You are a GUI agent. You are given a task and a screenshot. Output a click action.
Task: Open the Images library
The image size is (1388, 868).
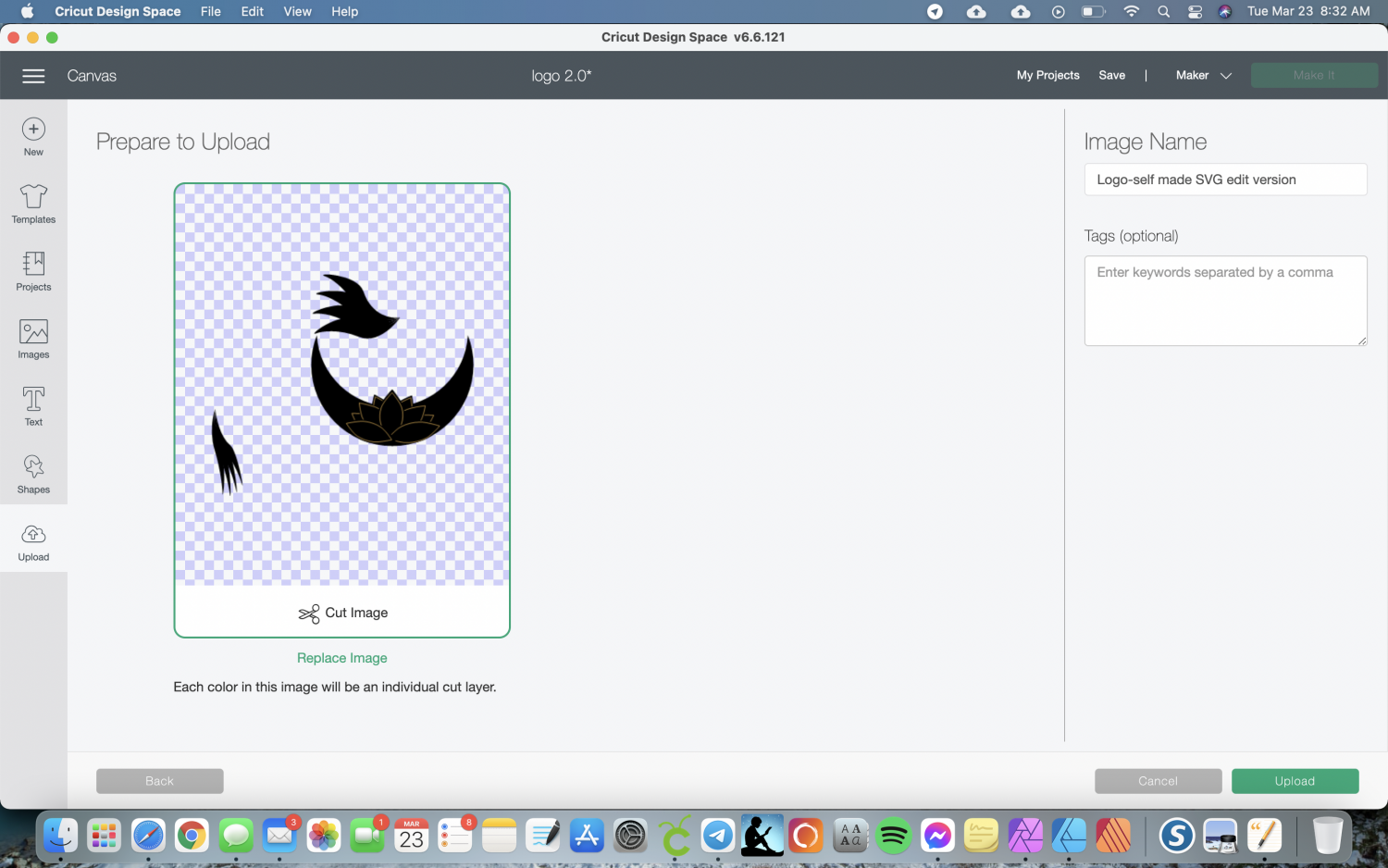[x=33, y=339]
